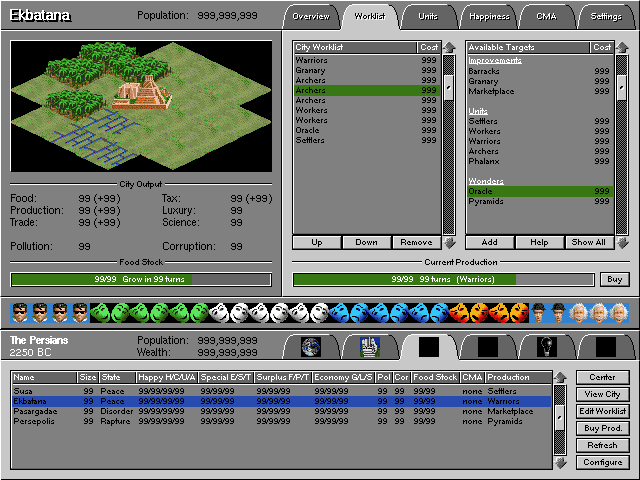Click the Edit Worklist button

click(x=602, y=411)
